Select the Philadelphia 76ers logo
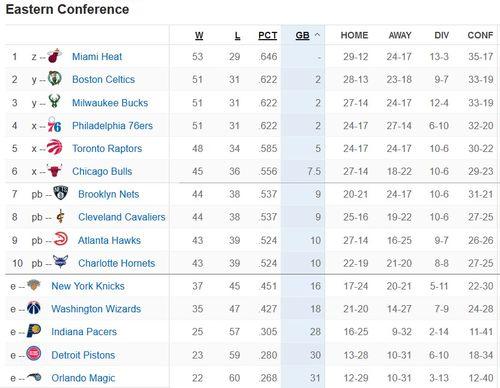The image size is (500, 388). [54, 125]
